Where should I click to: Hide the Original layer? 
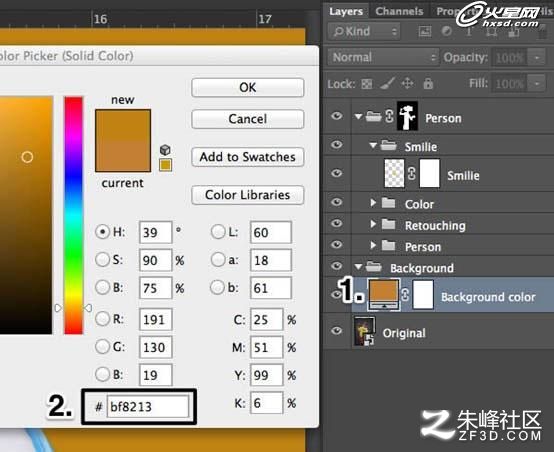(336, 331)
